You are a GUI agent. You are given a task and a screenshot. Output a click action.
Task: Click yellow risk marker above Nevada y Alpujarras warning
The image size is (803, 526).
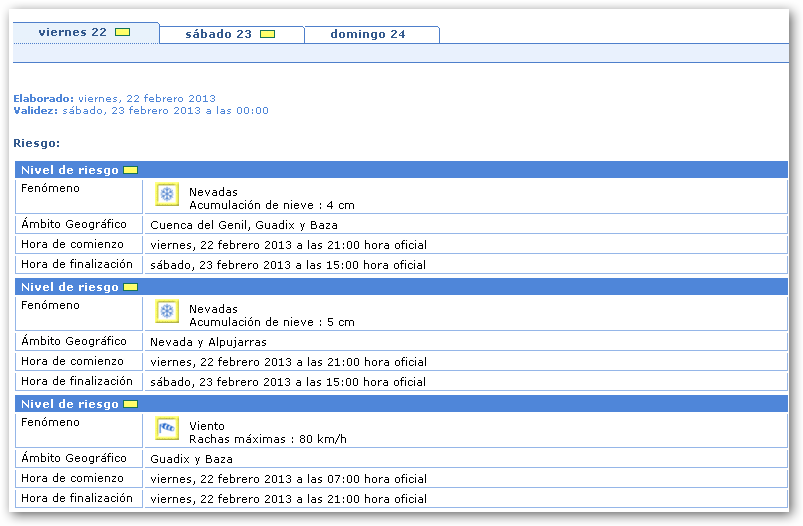(x=130, y=287)
